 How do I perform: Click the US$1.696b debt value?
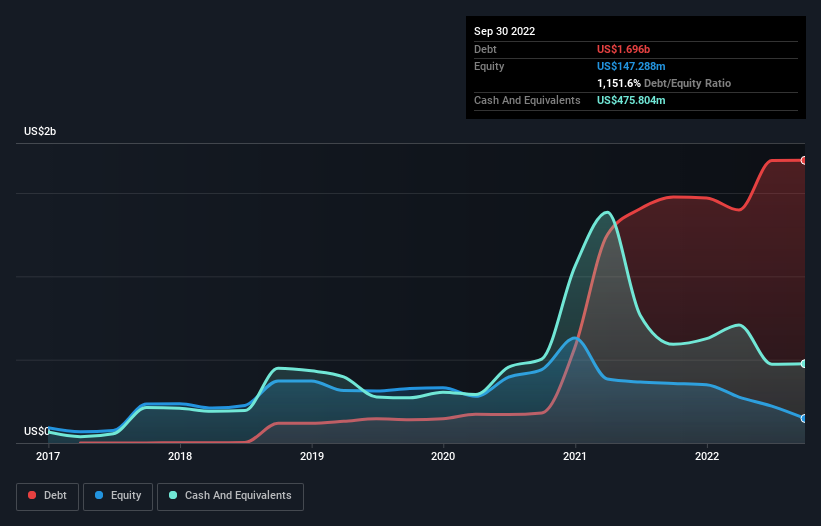click(623, 49)
